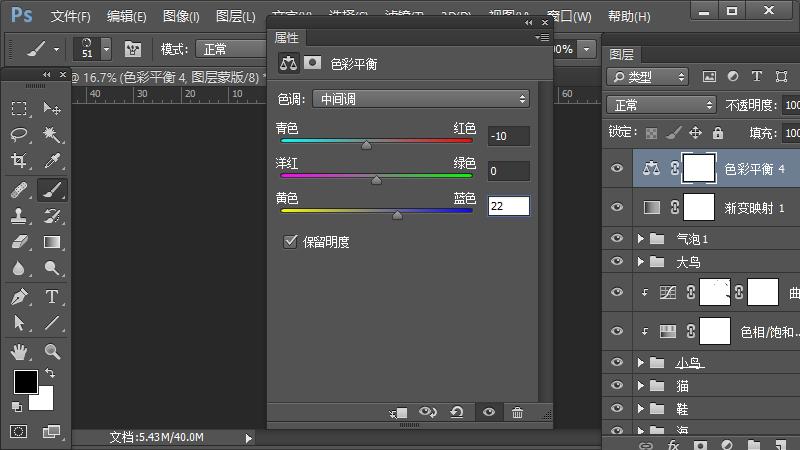The height and width of the screenshot is (450, 800).
Task: Open the brush panel toggle icon
Action: click(133, 49)
